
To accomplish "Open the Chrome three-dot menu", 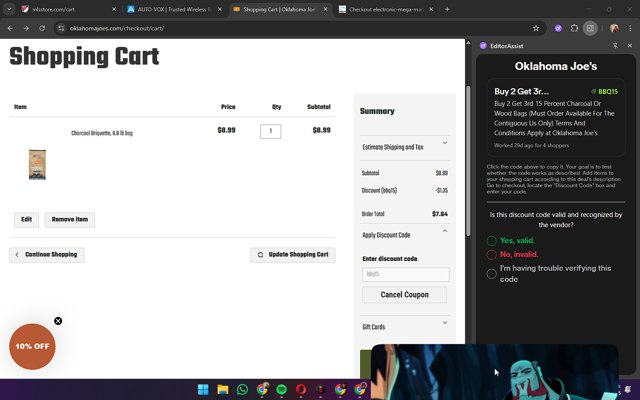I will point(630,28).
